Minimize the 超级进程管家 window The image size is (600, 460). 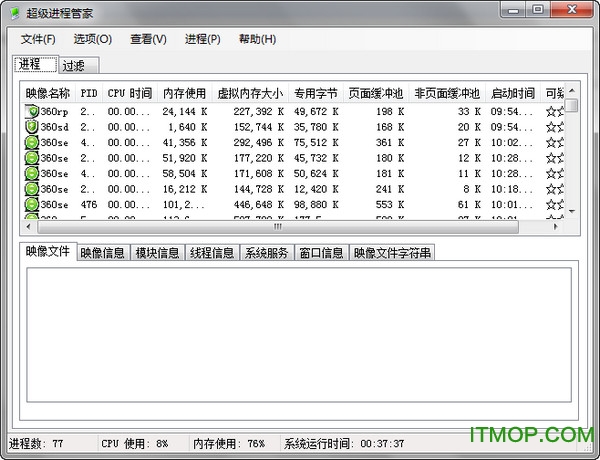point(513,10)
